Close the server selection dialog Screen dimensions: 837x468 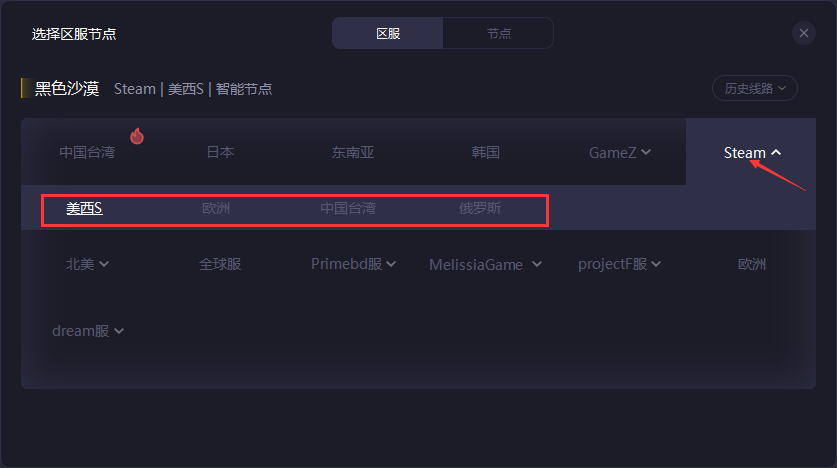(x=803, y=33)
